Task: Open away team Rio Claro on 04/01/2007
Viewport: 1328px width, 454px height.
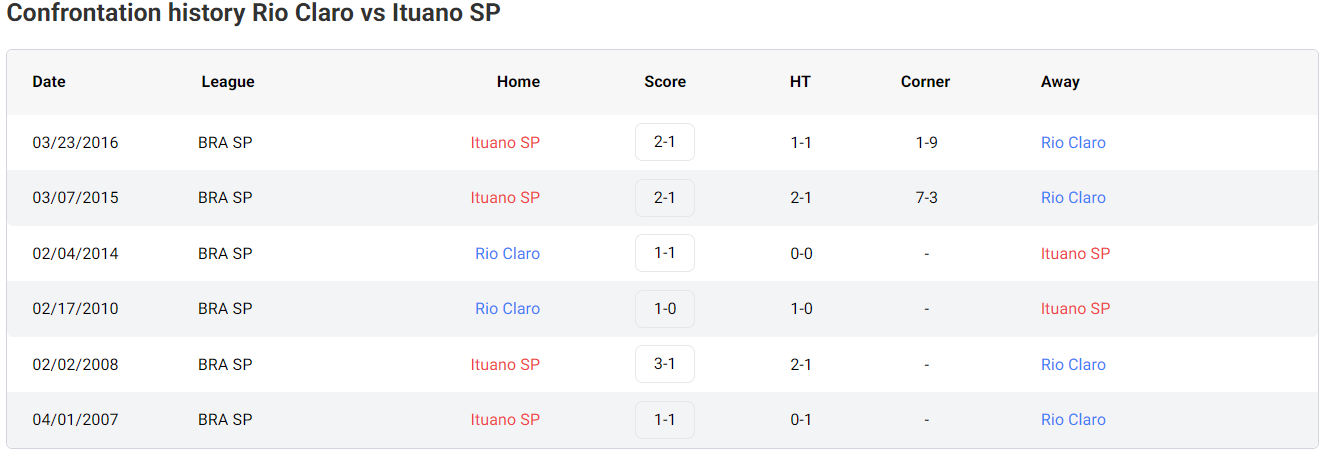Action: pos(1073,420)
